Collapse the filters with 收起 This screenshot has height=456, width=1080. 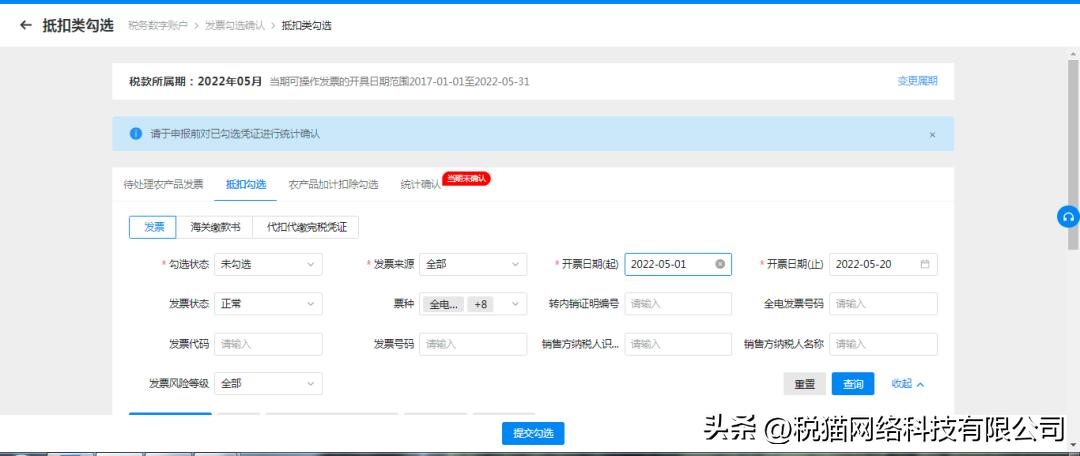(x=908, y=384)
